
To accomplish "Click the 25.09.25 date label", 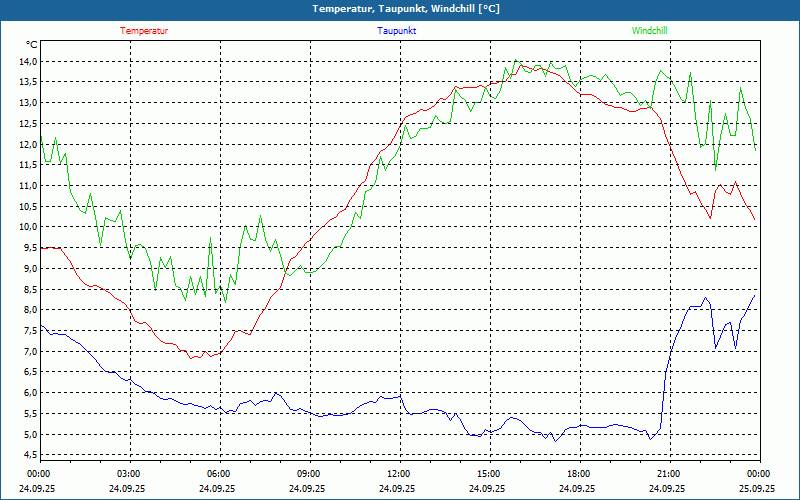I will click(756, 489).
